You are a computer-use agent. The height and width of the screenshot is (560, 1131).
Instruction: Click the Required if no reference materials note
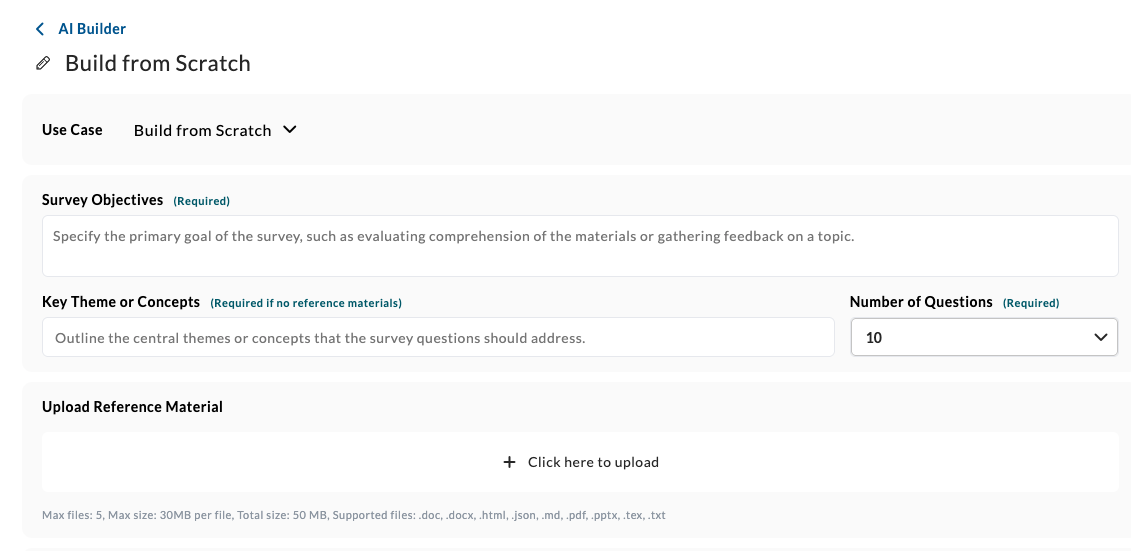(x=306, y=303)
